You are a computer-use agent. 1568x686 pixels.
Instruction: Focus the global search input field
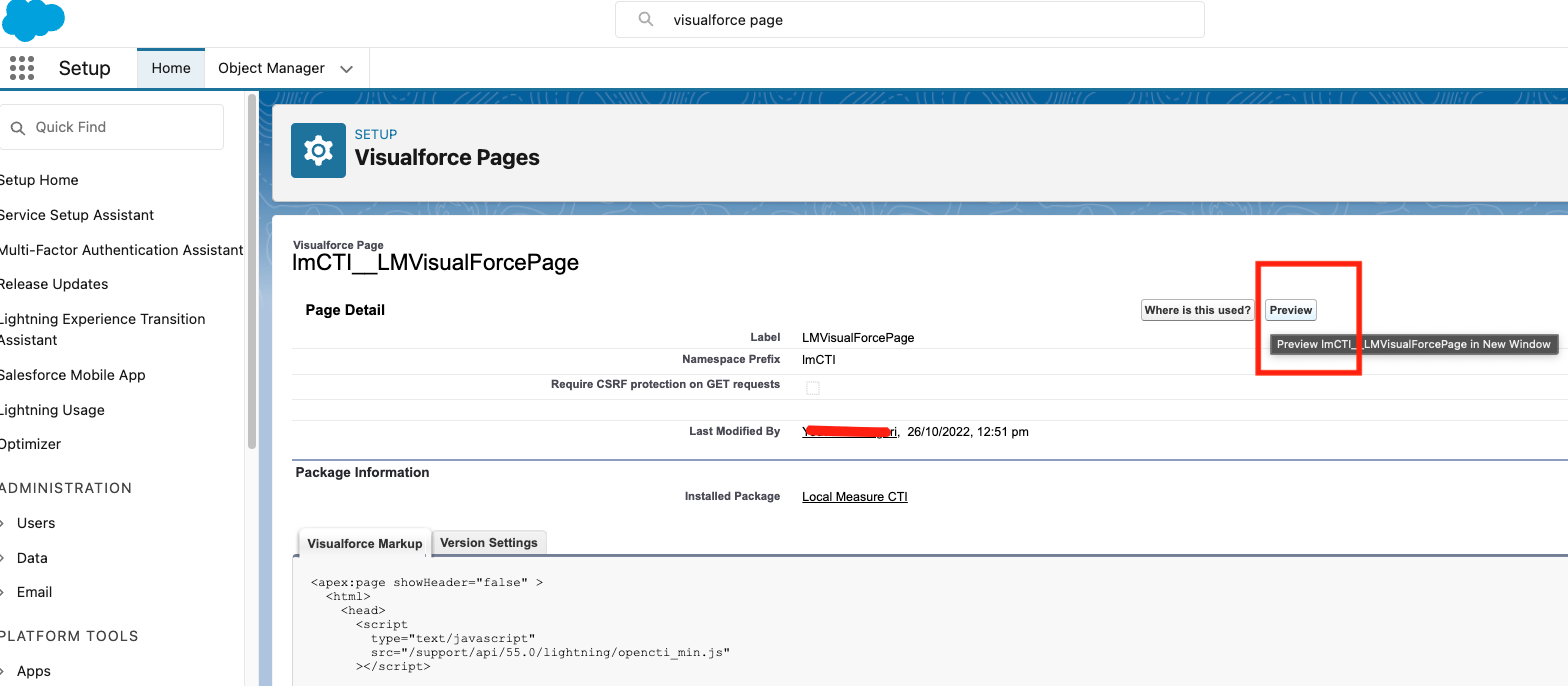click(920, 19)
